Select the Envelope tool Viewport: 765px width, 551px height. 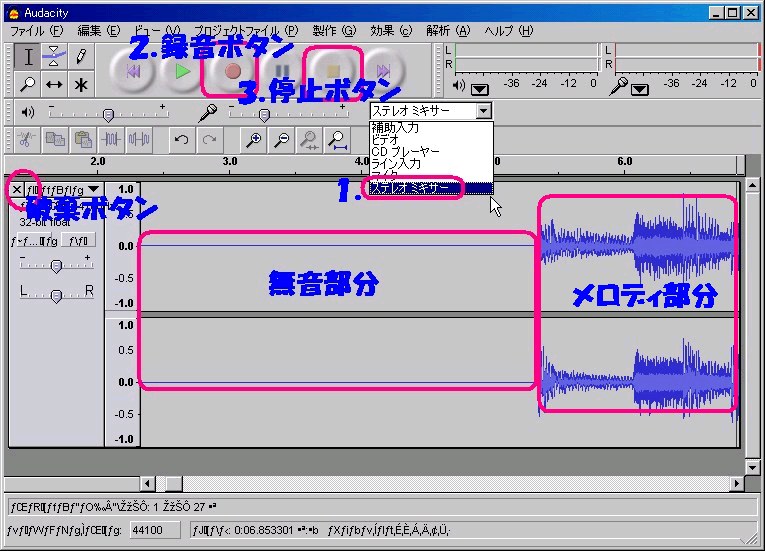54,57
